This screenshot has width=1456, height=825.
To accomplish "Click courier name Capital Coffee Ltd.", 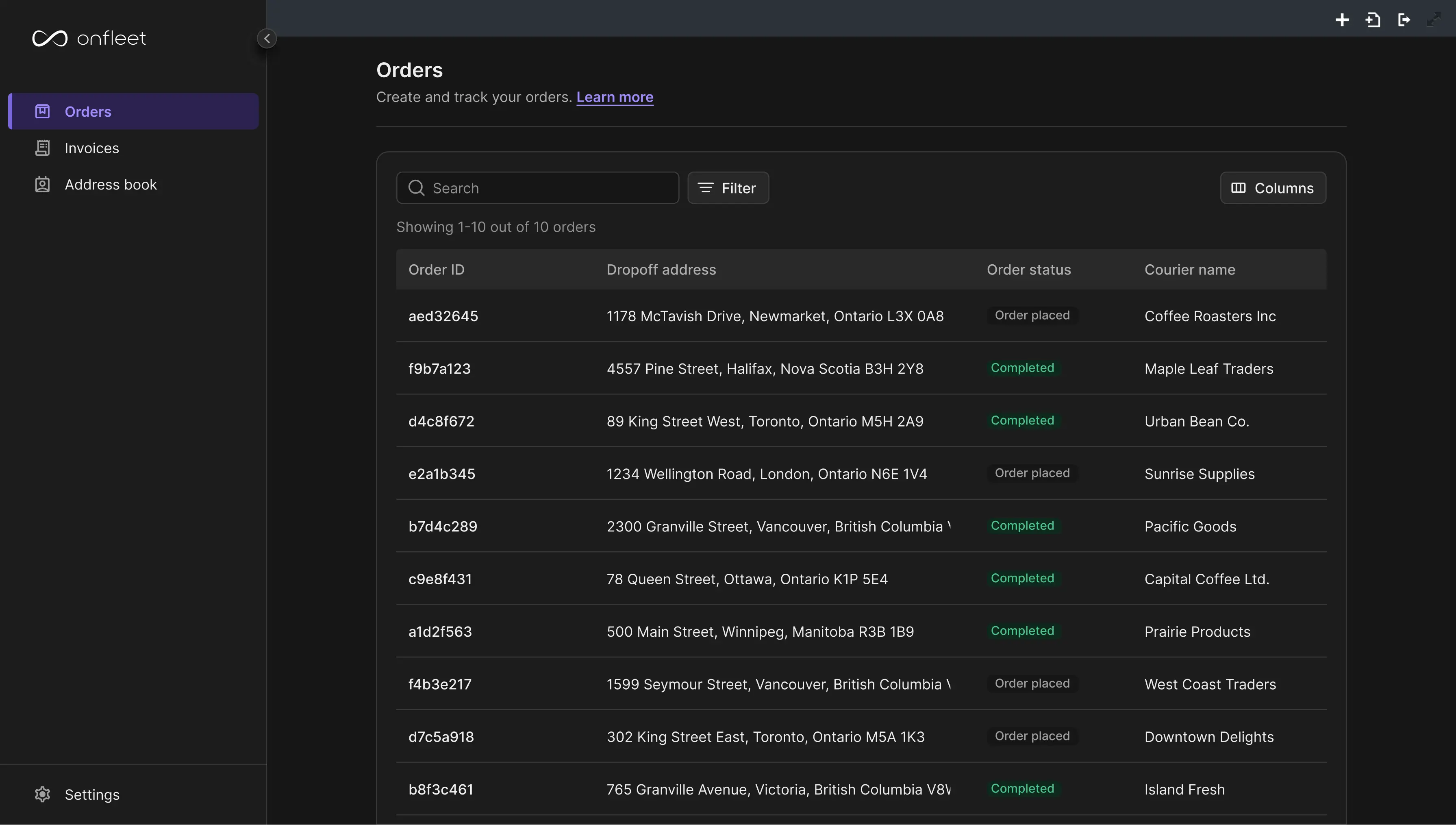I will pos(1207,579).
